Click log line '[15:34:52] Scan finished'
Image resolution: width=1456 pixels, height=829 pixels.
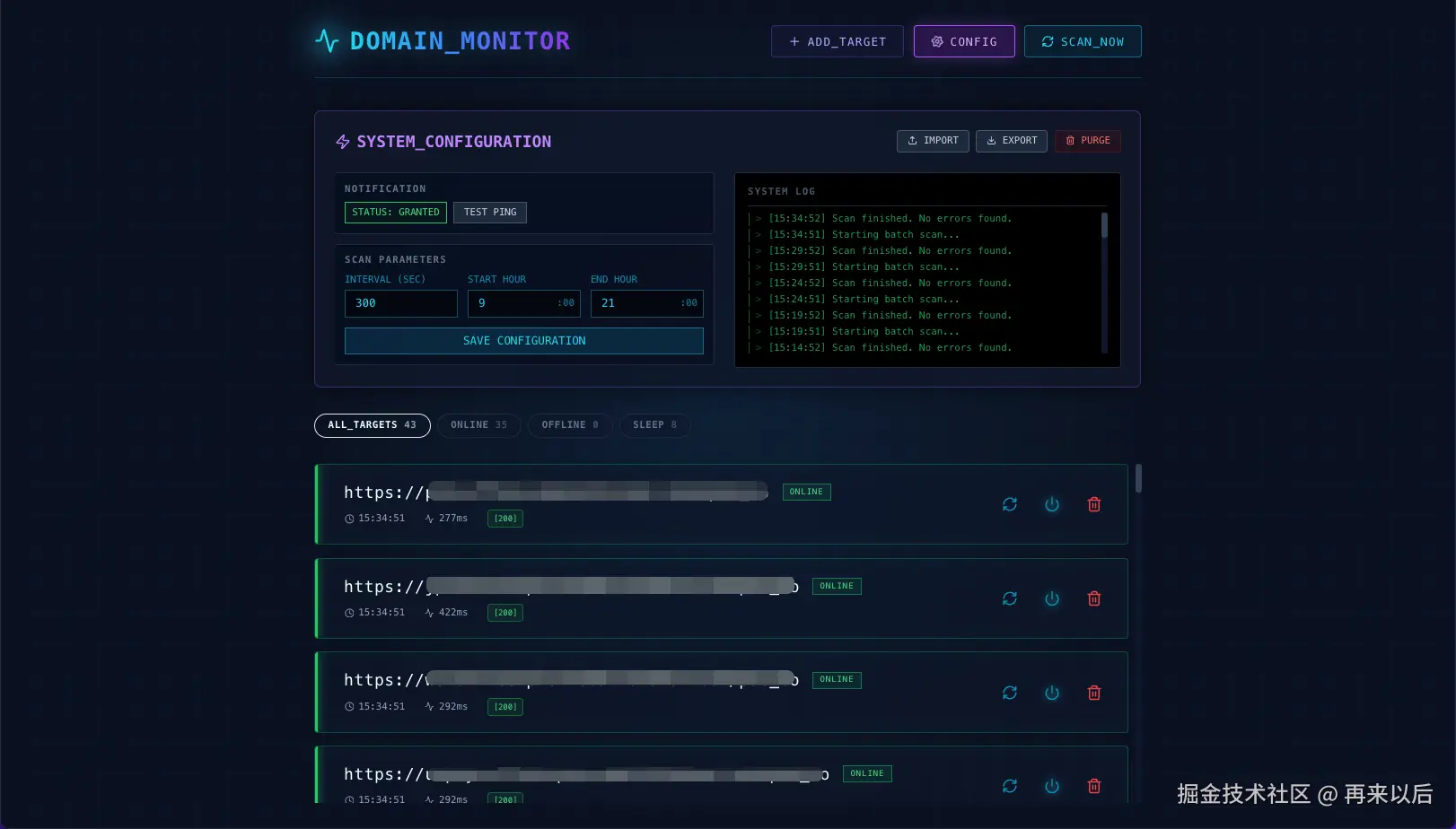pyautogui.click(x=890, y=219)
